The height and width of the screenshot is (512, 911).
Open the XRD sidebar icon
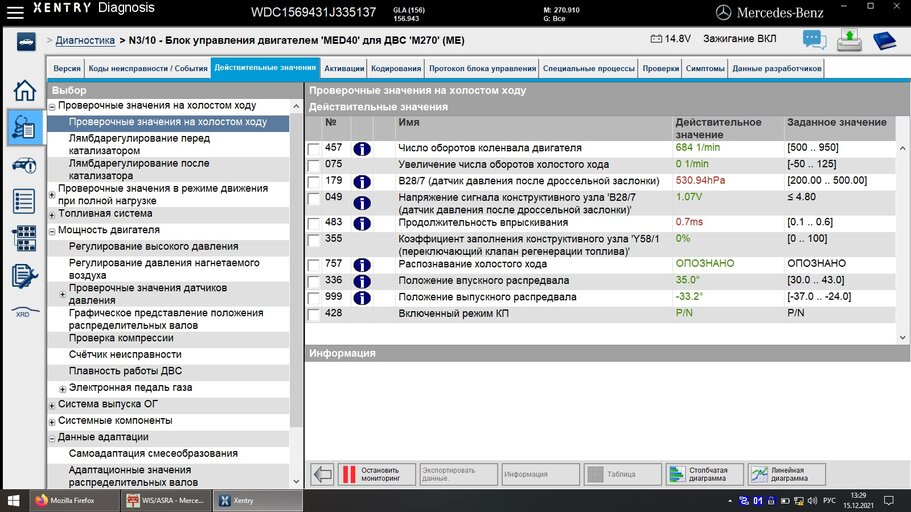(24, 313)
